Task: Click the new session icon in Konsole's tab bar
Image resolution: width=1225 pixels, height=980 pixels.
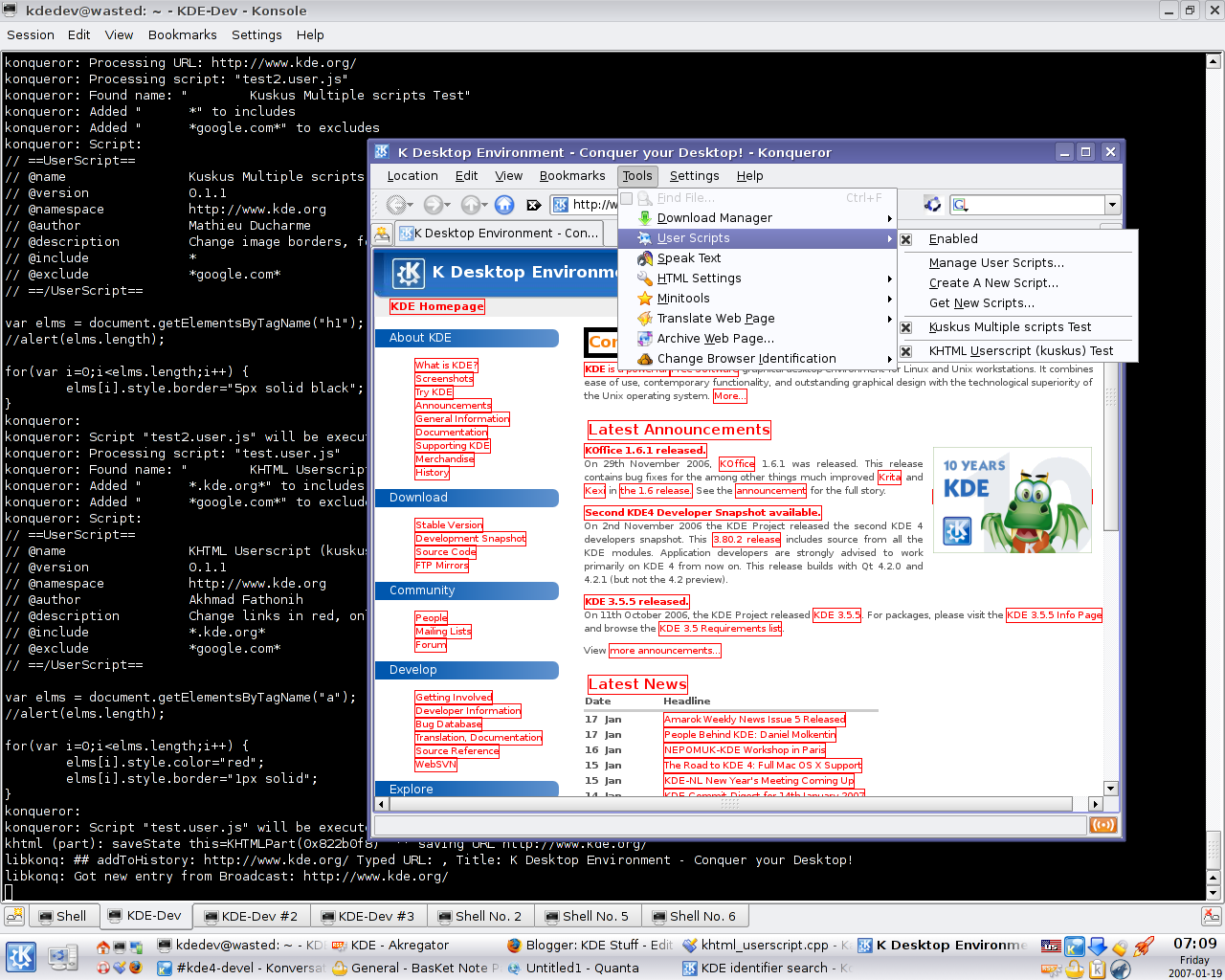Action: tap(14, 916)
